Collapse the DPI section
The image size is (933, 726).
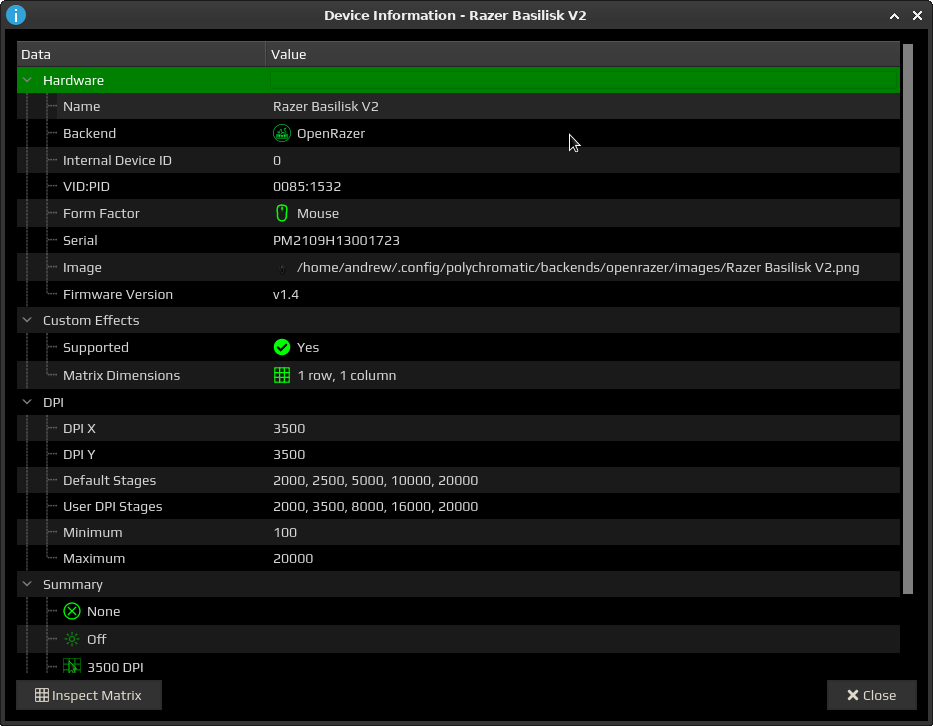point(25,402)
